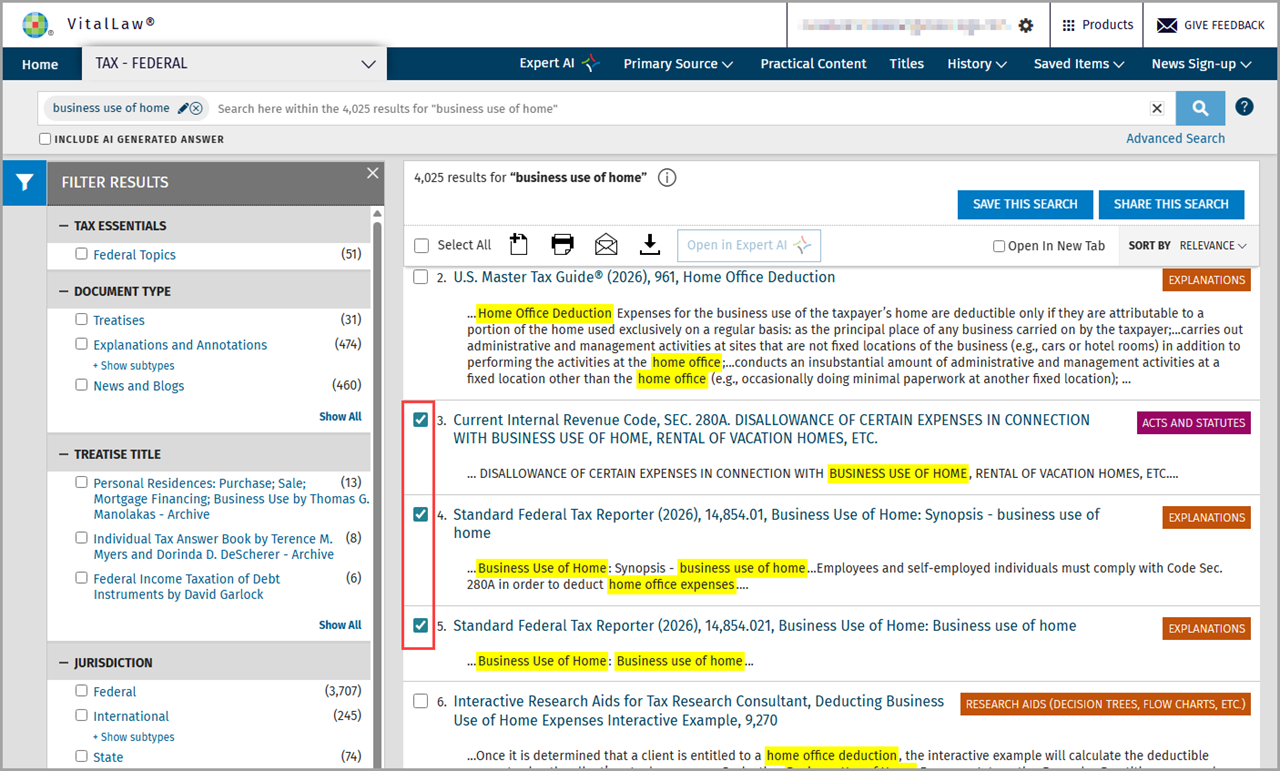Image resolution: width=1280 pixels, height=771 pixels.
Task: Filter by News and Blogs checkbox
Action: (82, 385)
